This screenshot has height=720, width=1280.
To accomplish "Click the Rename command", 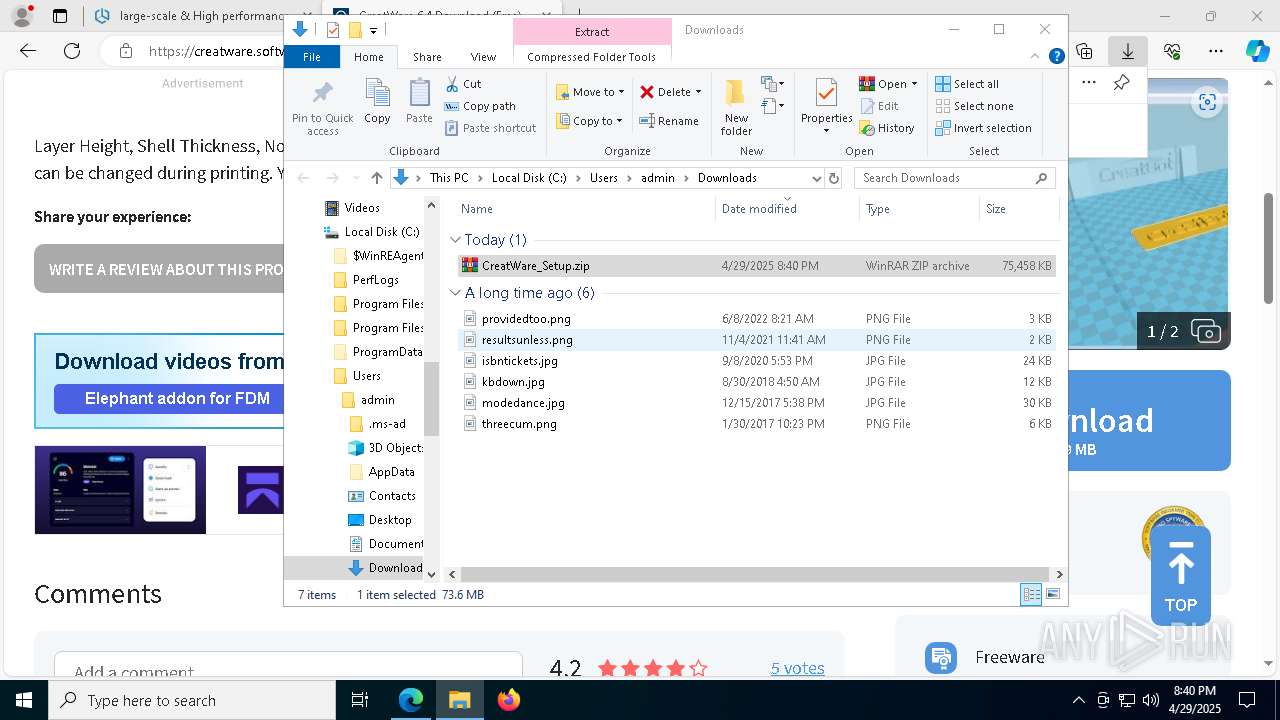I will (669, 121).
